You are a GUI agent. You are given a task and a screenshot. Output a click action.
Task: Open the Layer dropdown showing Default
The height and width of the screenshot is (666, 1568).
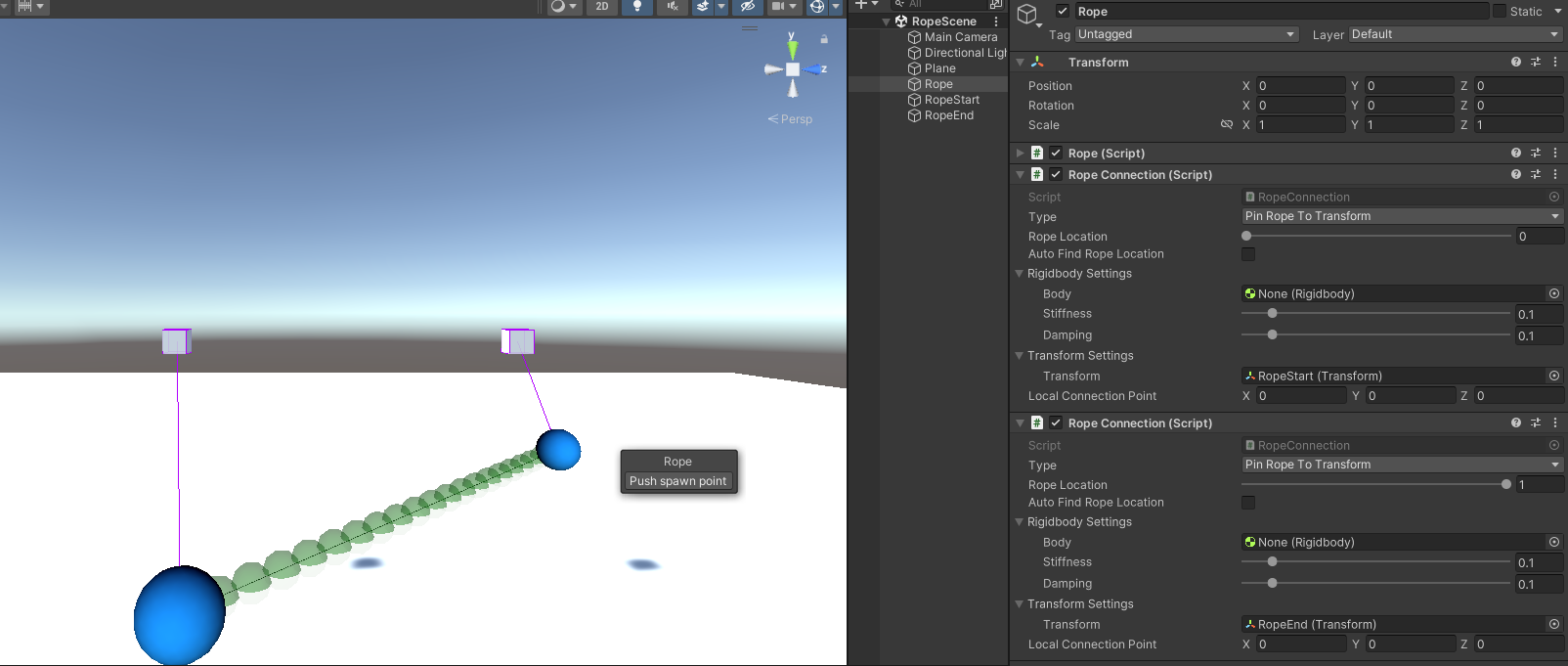pos(1456,34)
